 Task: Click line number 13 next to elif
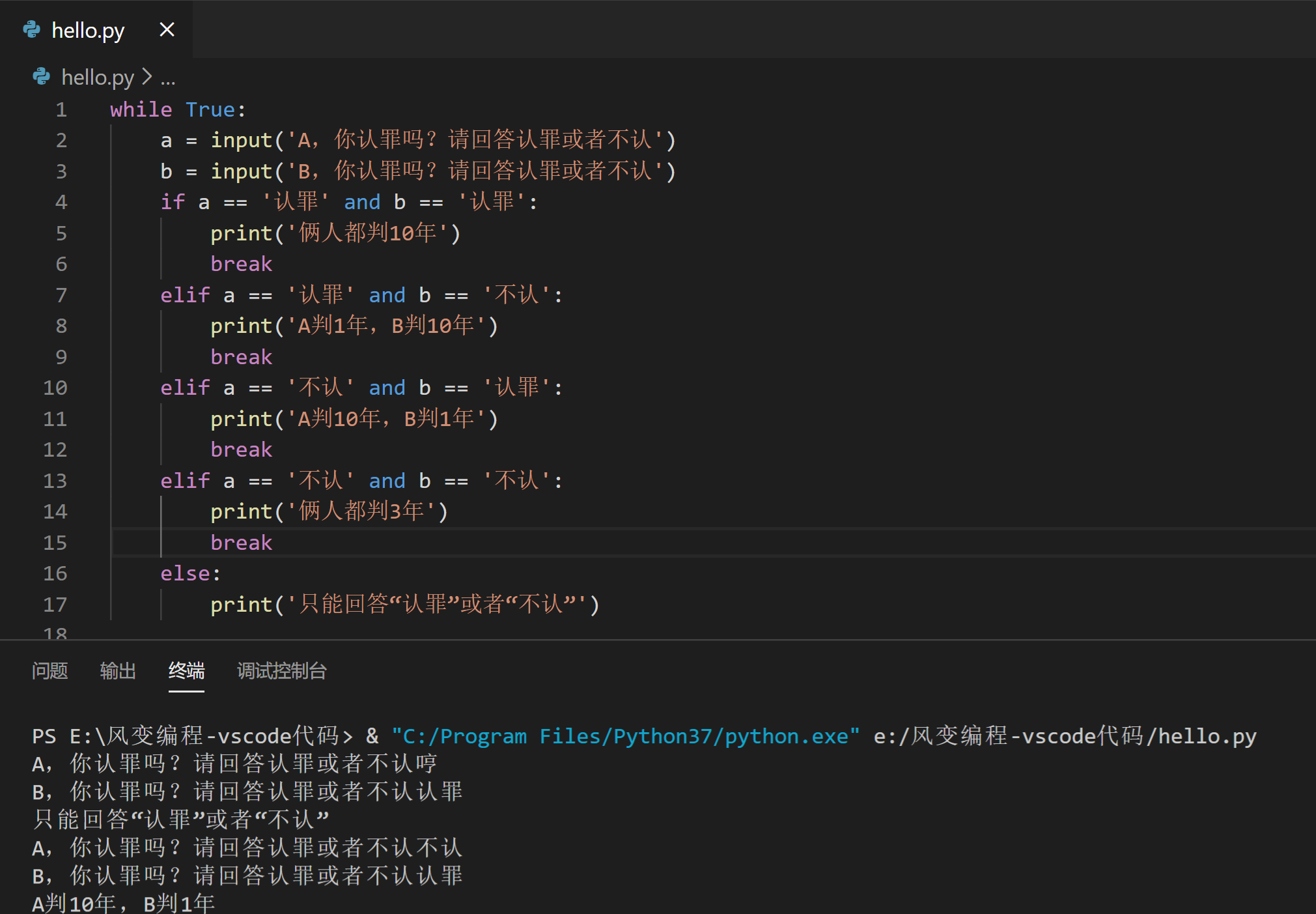(55, 480)
